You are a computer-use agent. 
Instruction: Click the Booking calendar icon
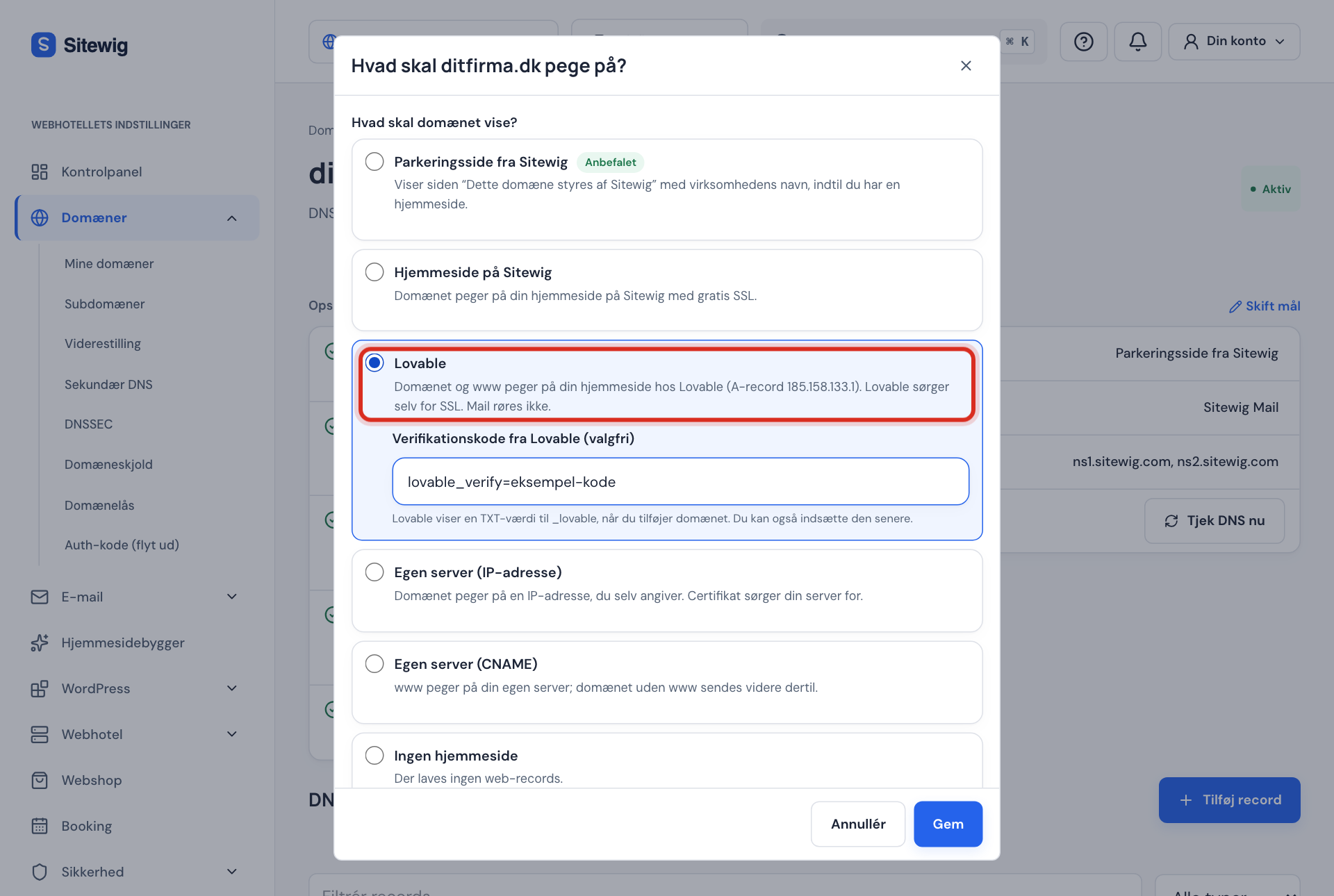click(40, 826)
